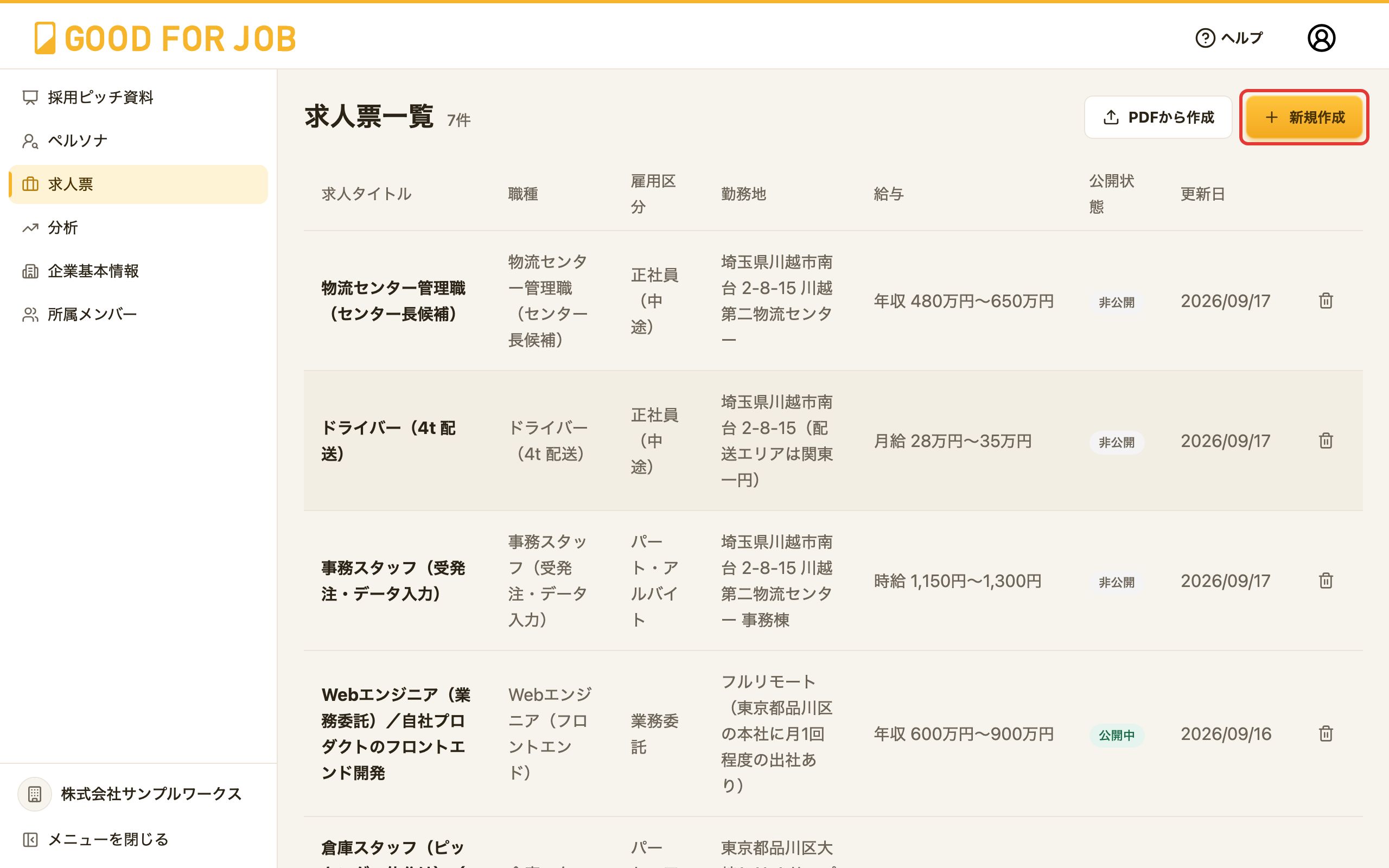Screen dimensions: 1389x868
Task: Select 求人票 in the sidebar
Action: click(138, 184)
